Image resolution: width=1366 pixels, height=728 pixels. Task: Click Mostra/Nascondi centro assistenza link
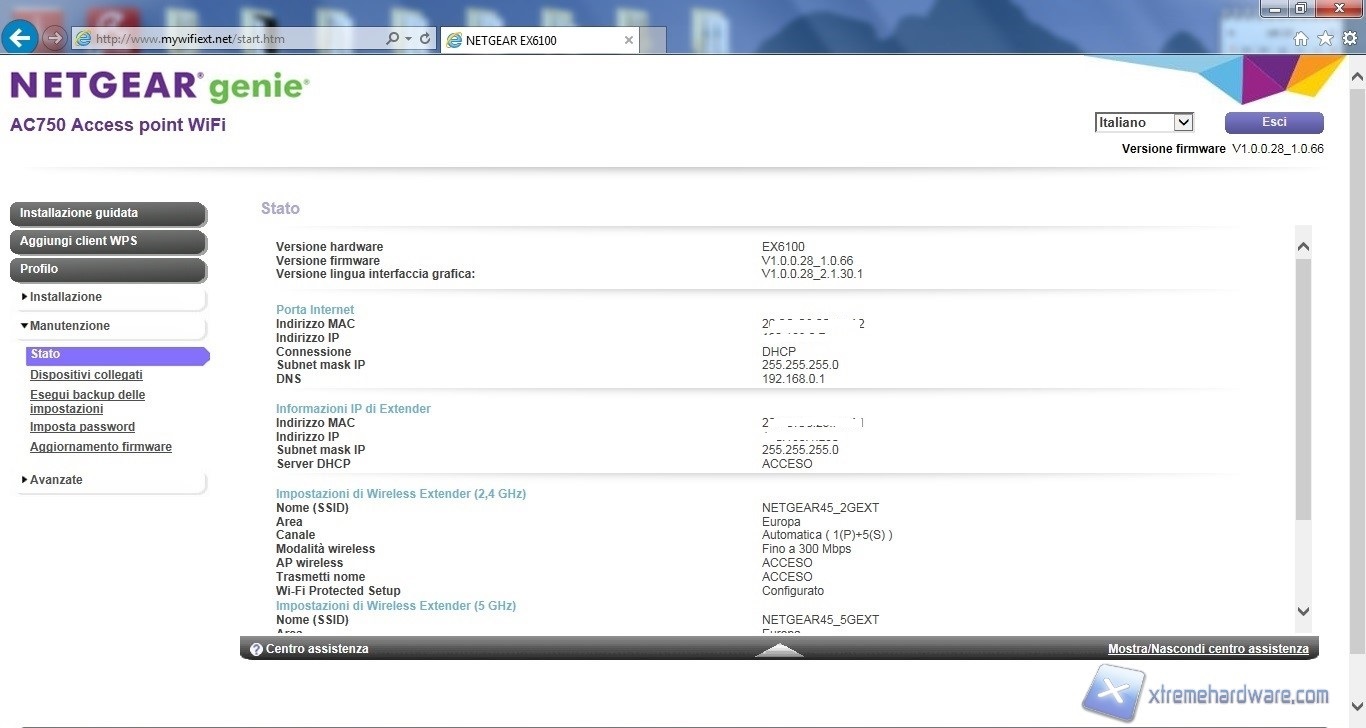click(1207, 649)
